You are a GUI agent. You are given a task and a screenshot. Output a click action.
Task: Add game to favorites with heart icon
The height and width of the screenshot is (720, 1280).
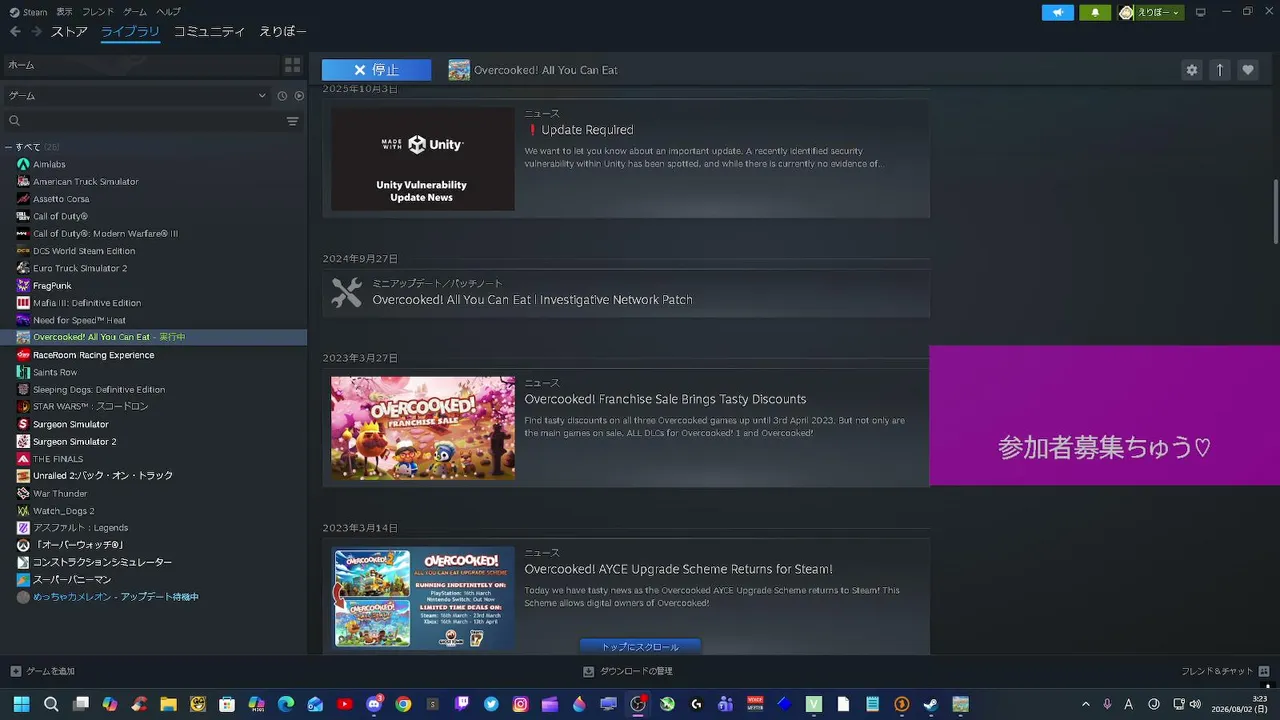click(1247, 70)
